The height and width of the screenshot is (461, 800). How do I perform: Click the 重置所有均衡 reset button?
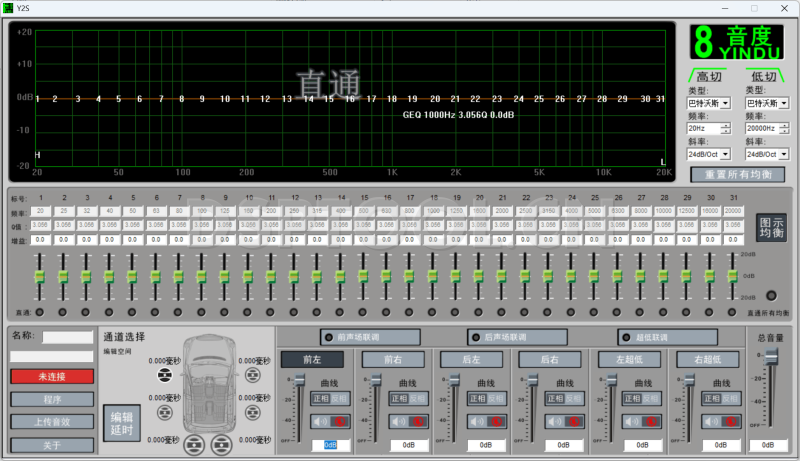[738, 175]
